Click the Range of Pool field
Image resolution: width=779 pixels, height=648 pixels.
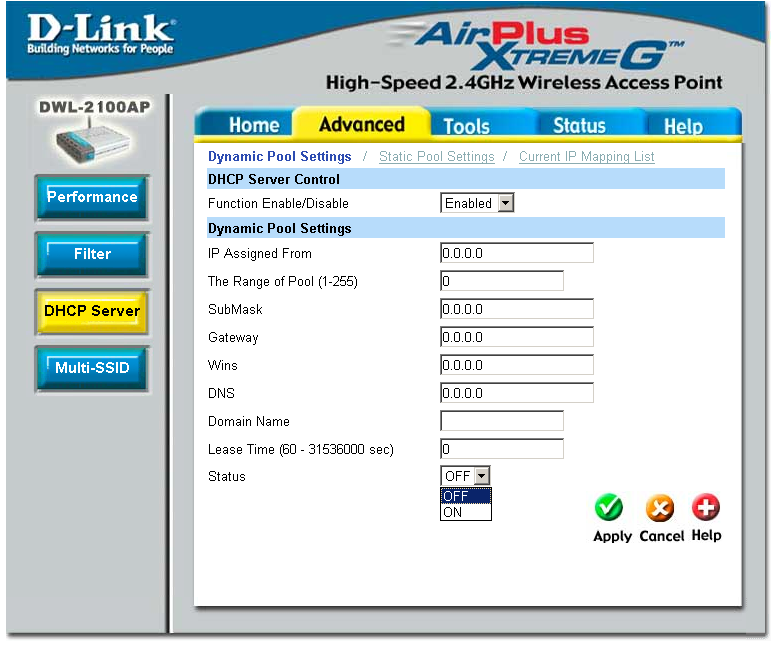pos(502,281)
